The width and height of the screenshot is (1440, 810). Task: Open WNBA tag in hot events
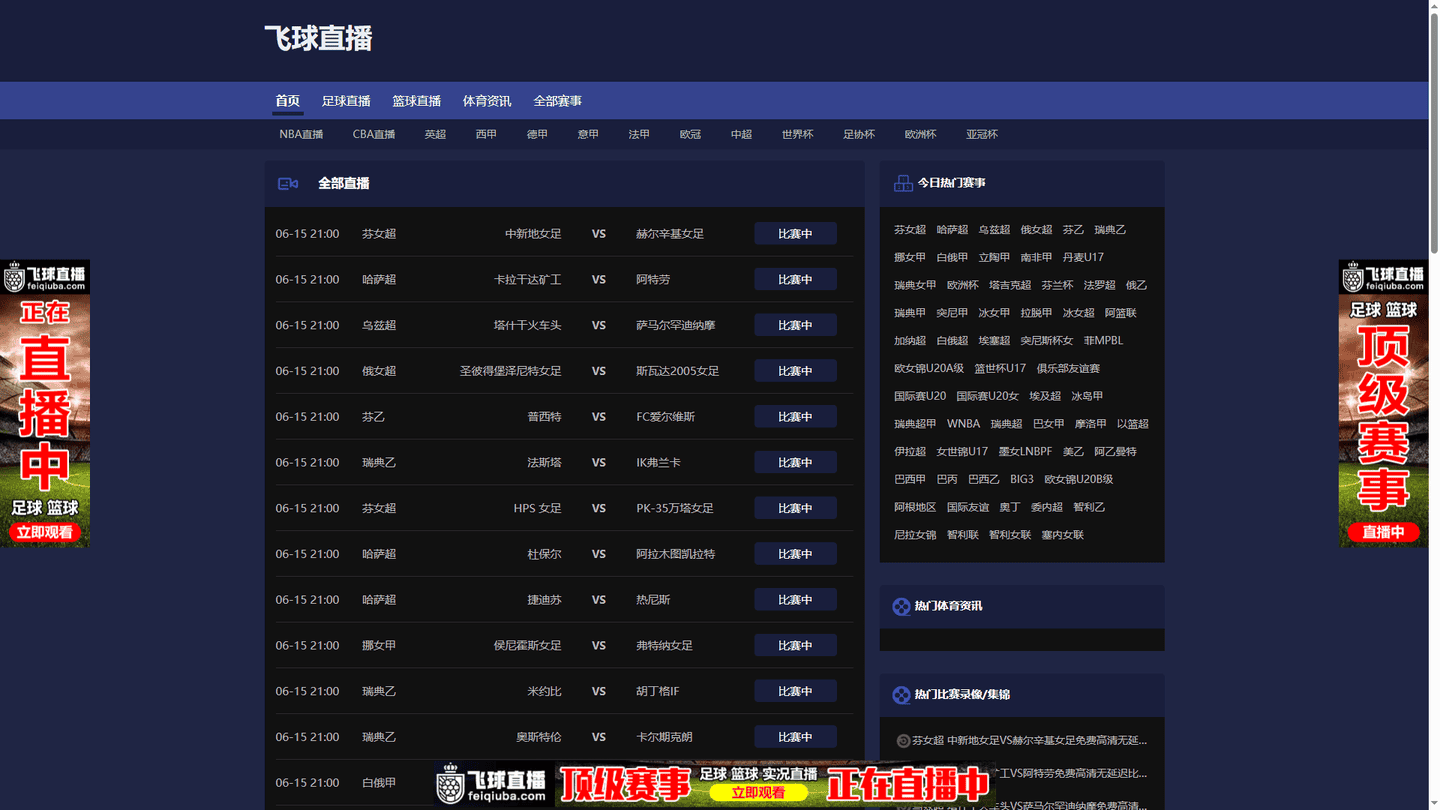(x=963, y=424)
